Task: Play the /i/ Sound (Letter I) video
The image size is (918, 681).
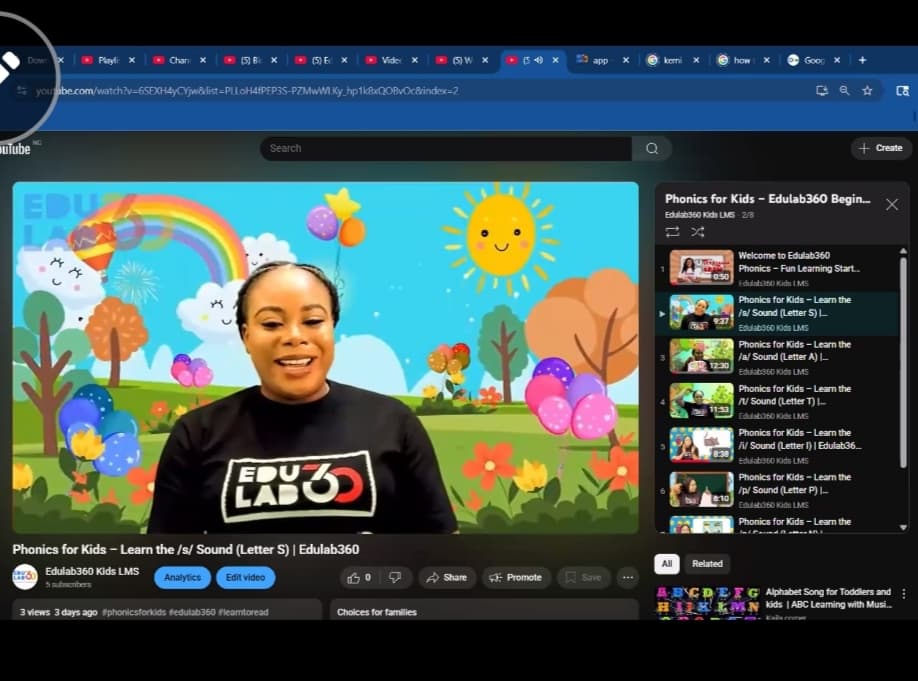Action: click(779, 445)
